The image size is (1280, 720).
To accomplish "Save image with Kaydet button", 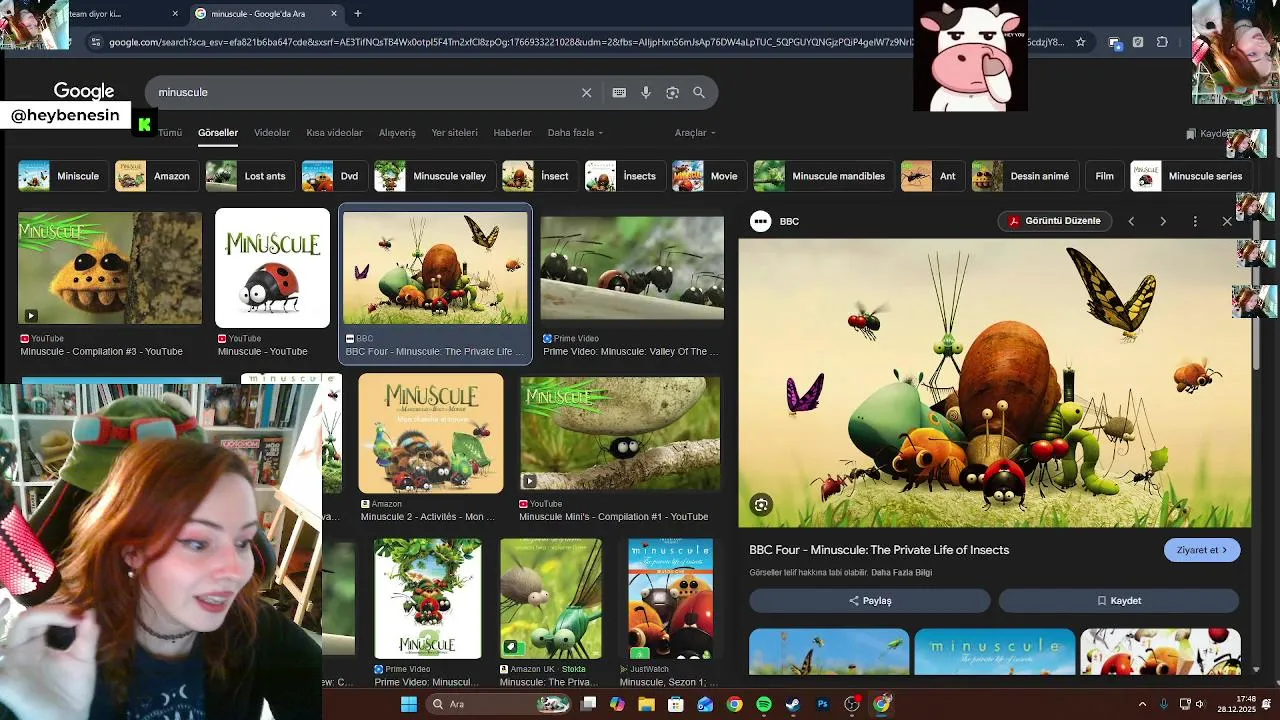I will 1119,601.
